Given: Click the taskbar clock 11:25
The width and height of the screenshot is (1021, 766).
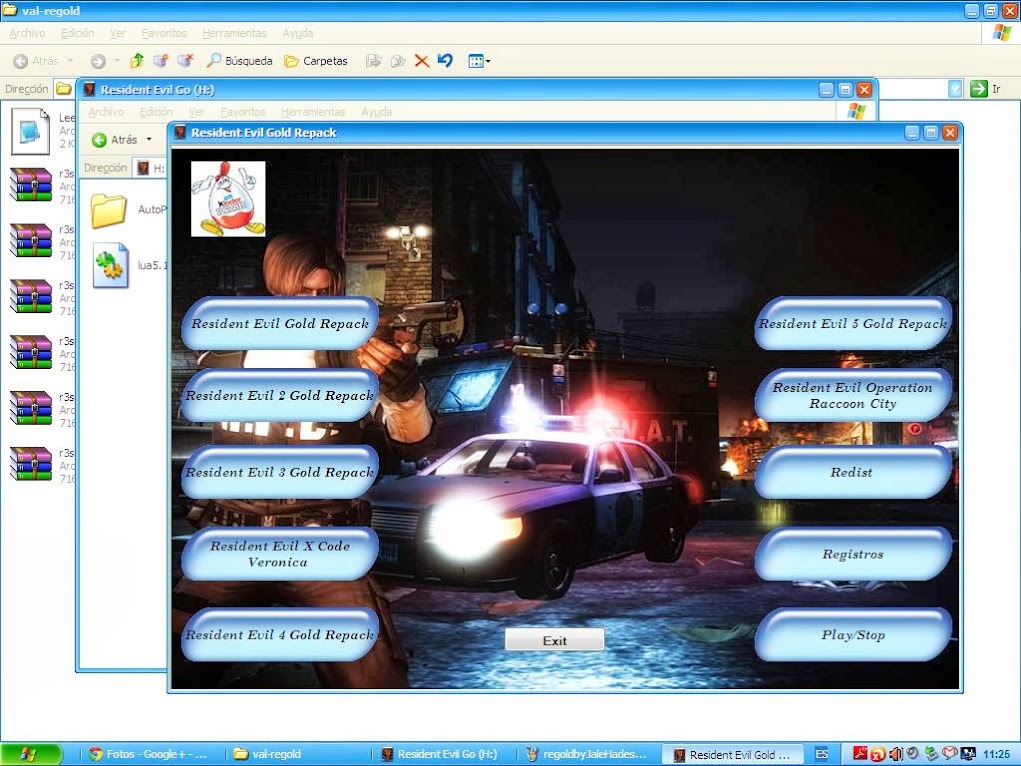Looking at the screenshot, I should tap(996, 754).
